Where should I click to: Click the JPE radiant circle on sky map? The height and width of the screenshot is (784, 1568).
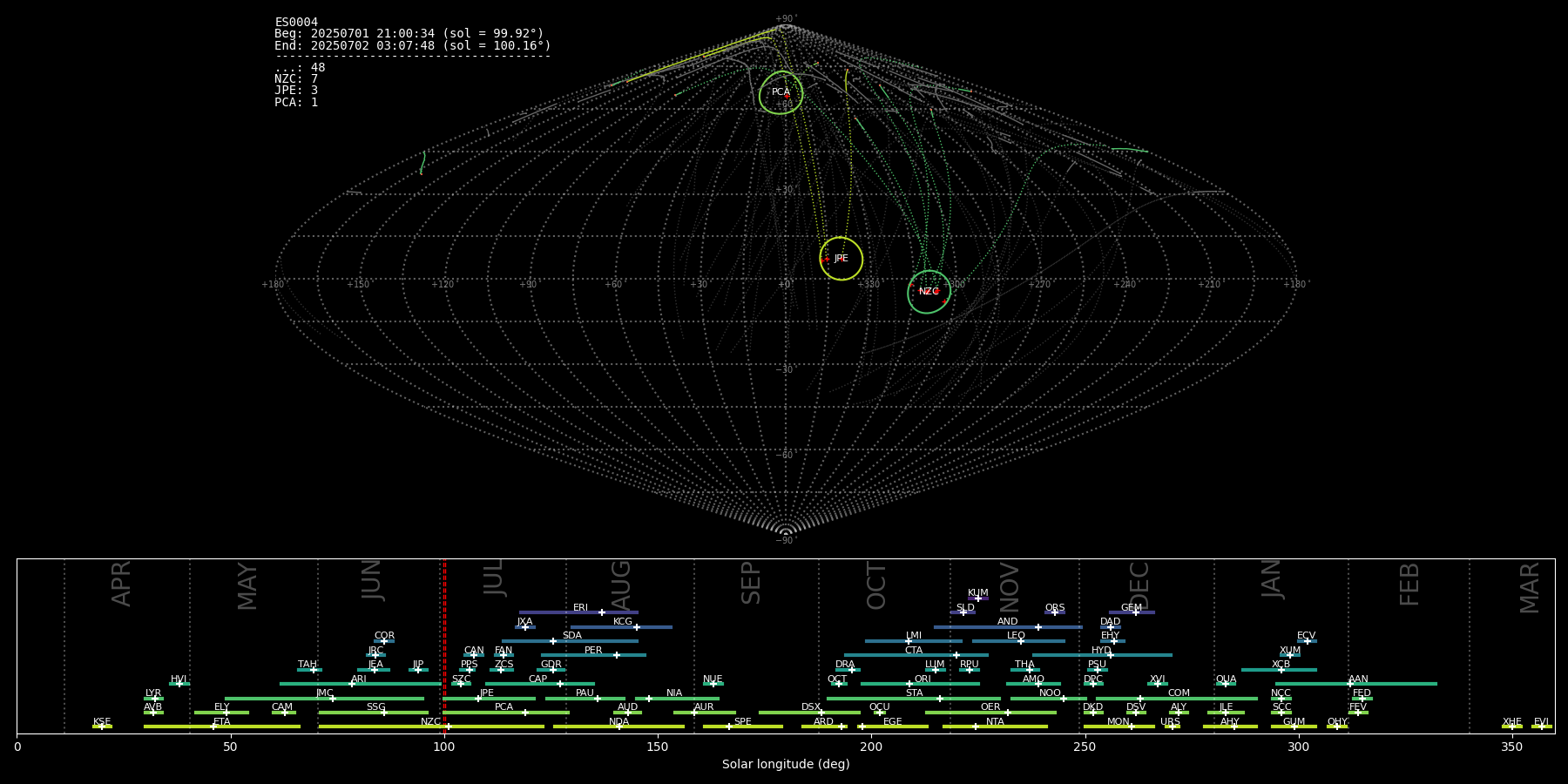[841, 259]
